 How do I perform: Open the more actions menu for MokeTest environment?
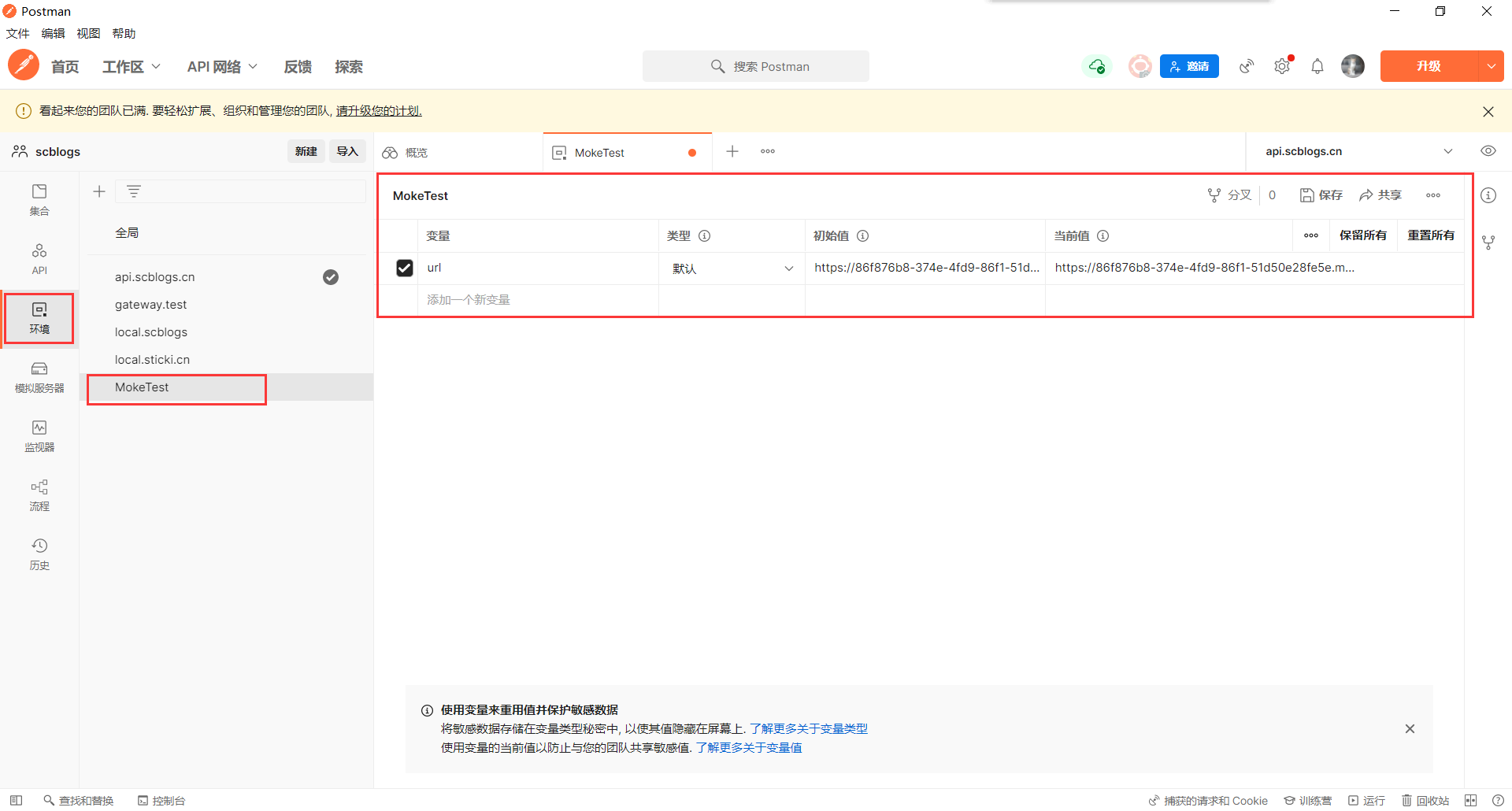[x=1433, y=195]
